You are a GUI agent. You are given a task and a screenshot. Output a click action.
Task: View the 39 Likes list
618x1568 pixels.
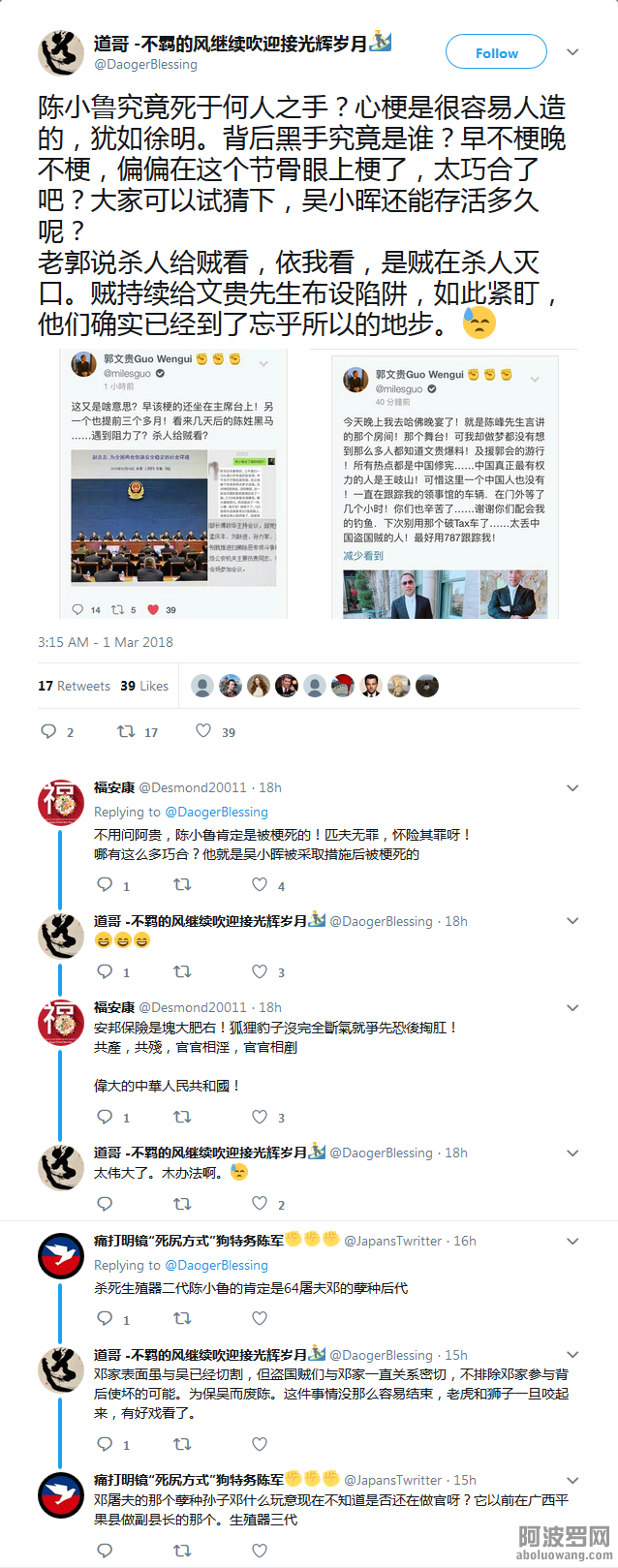click(144, 686)
